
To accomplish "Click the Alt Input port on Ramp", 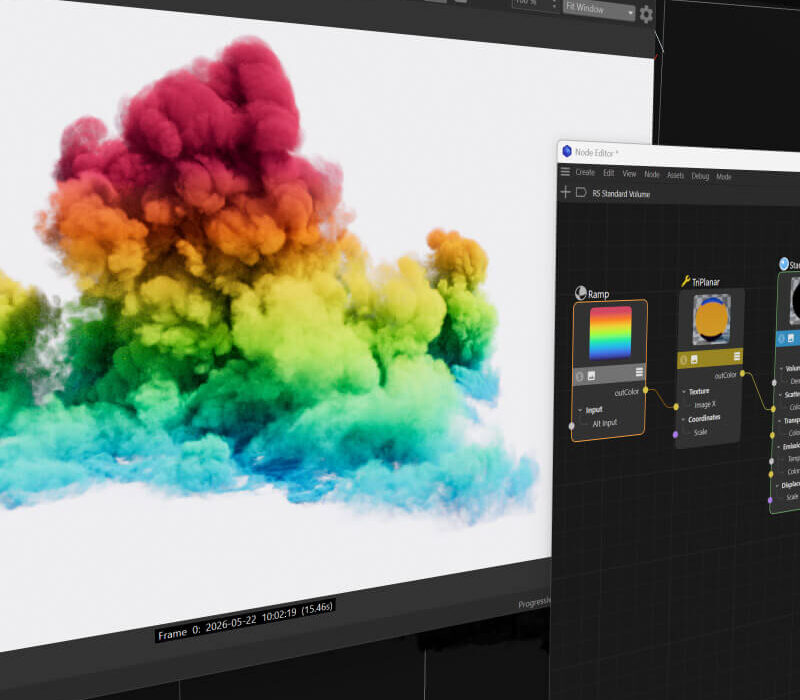I will (572, 426).
